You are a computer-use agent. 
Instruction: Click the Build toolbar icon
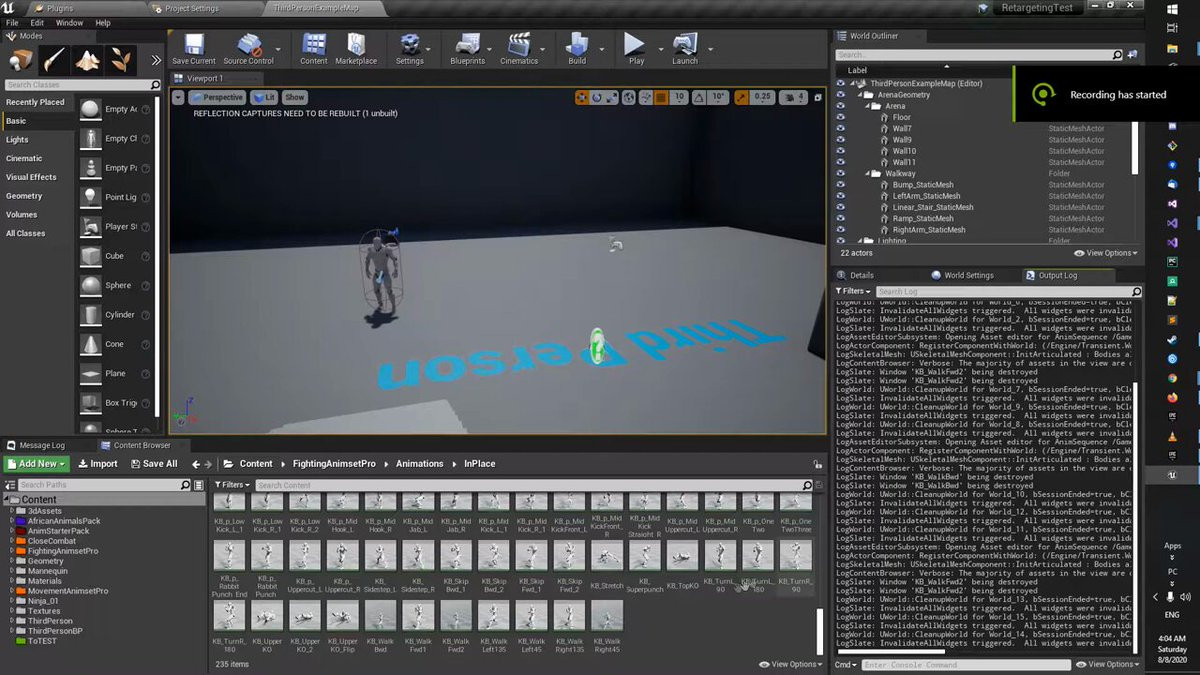pos(577,47)
